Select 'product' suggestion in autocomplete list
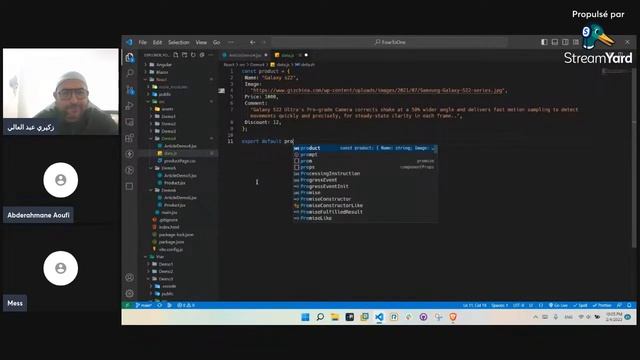 (365, 148)
